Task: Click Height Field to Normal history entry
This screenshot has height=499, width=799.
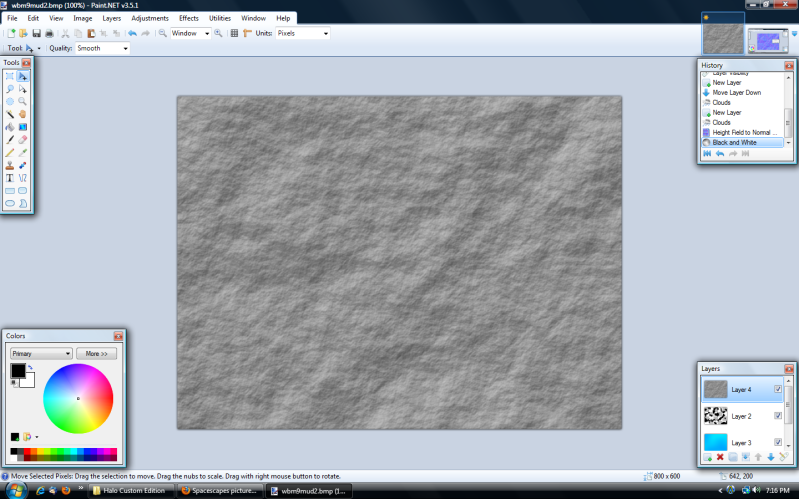Action: point(742,132)
